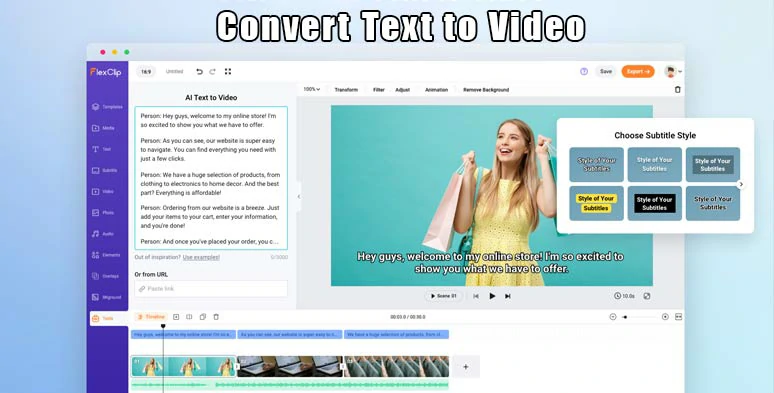Open the user avatar account menu

pyautogui.click(x=673, y=72)
